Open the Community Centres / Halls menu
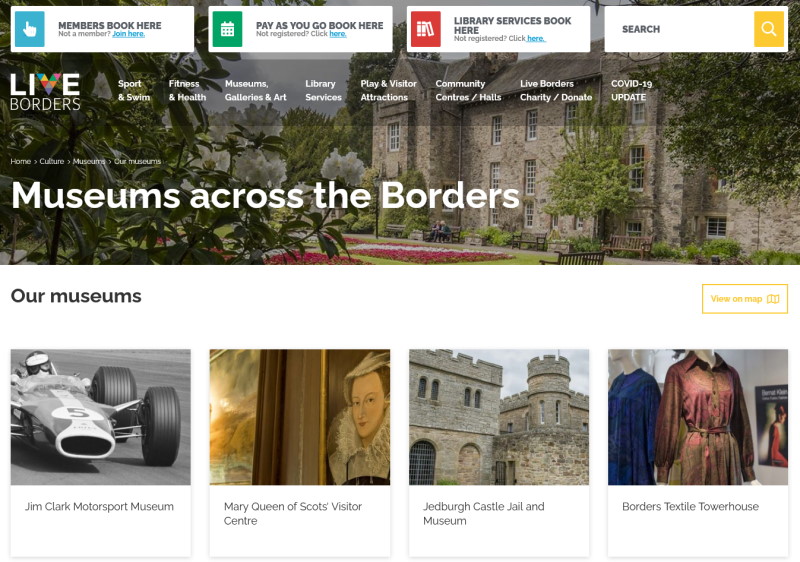Viewport: 800px width, 562px height. tap(468, 90)
